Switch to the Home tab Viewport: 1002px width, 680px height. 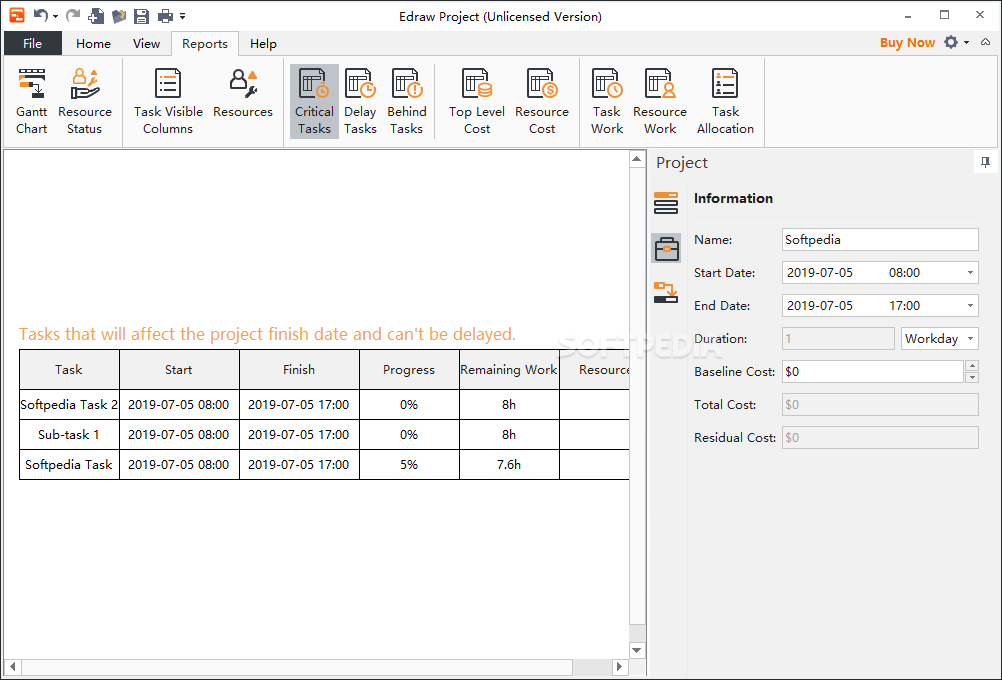point(93,43)
